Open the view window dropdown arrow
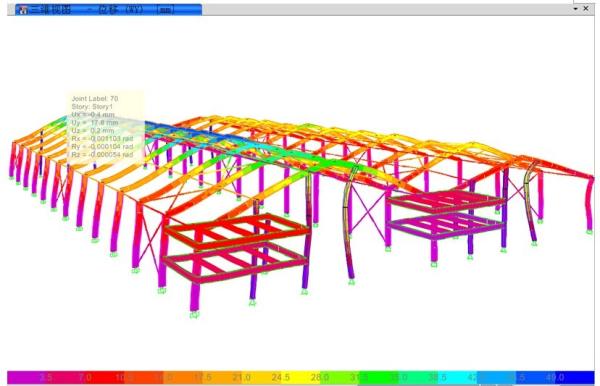This screenshot has width=600, height=386. point(576,8)
